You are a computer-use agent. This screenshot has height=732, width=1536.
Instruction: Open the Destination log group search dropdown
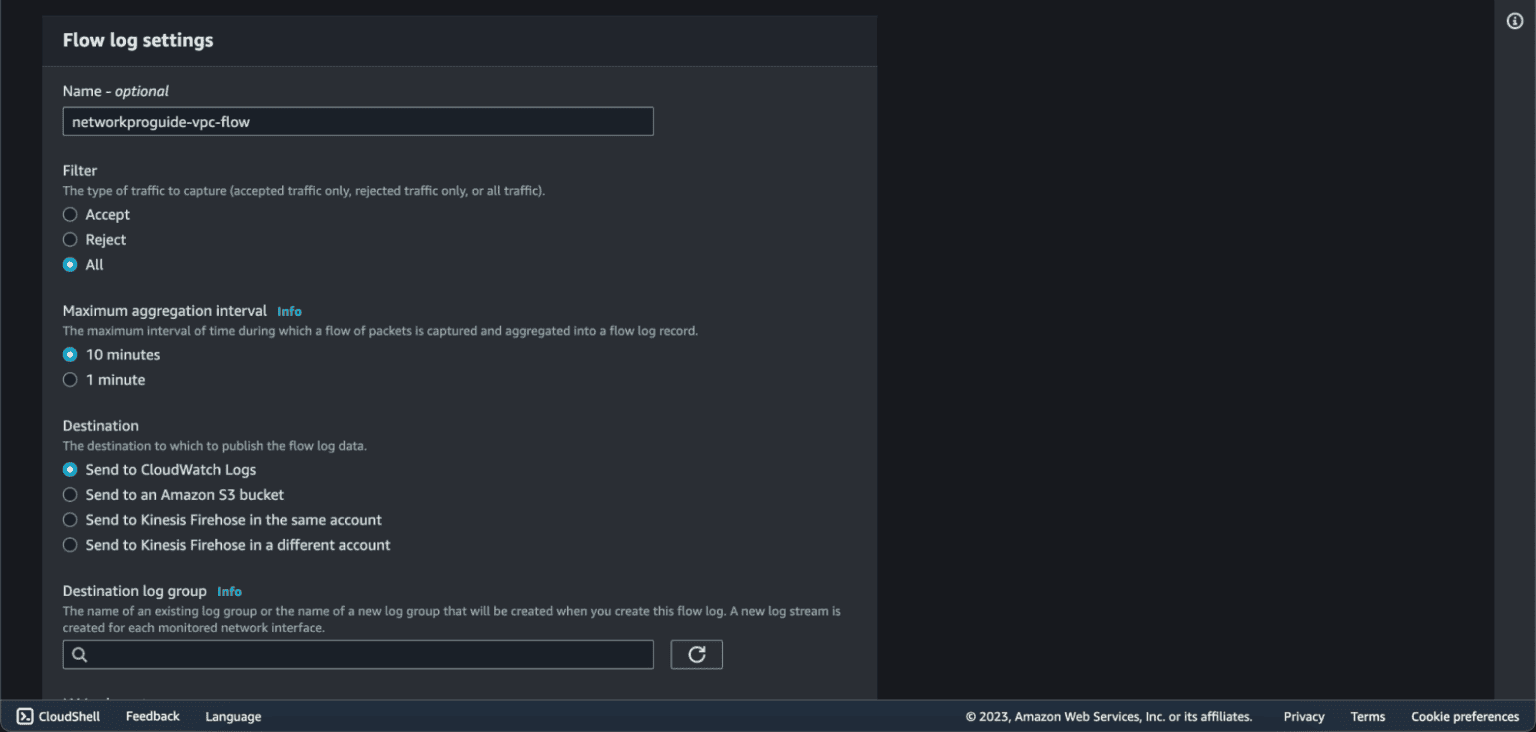[358, 654]
